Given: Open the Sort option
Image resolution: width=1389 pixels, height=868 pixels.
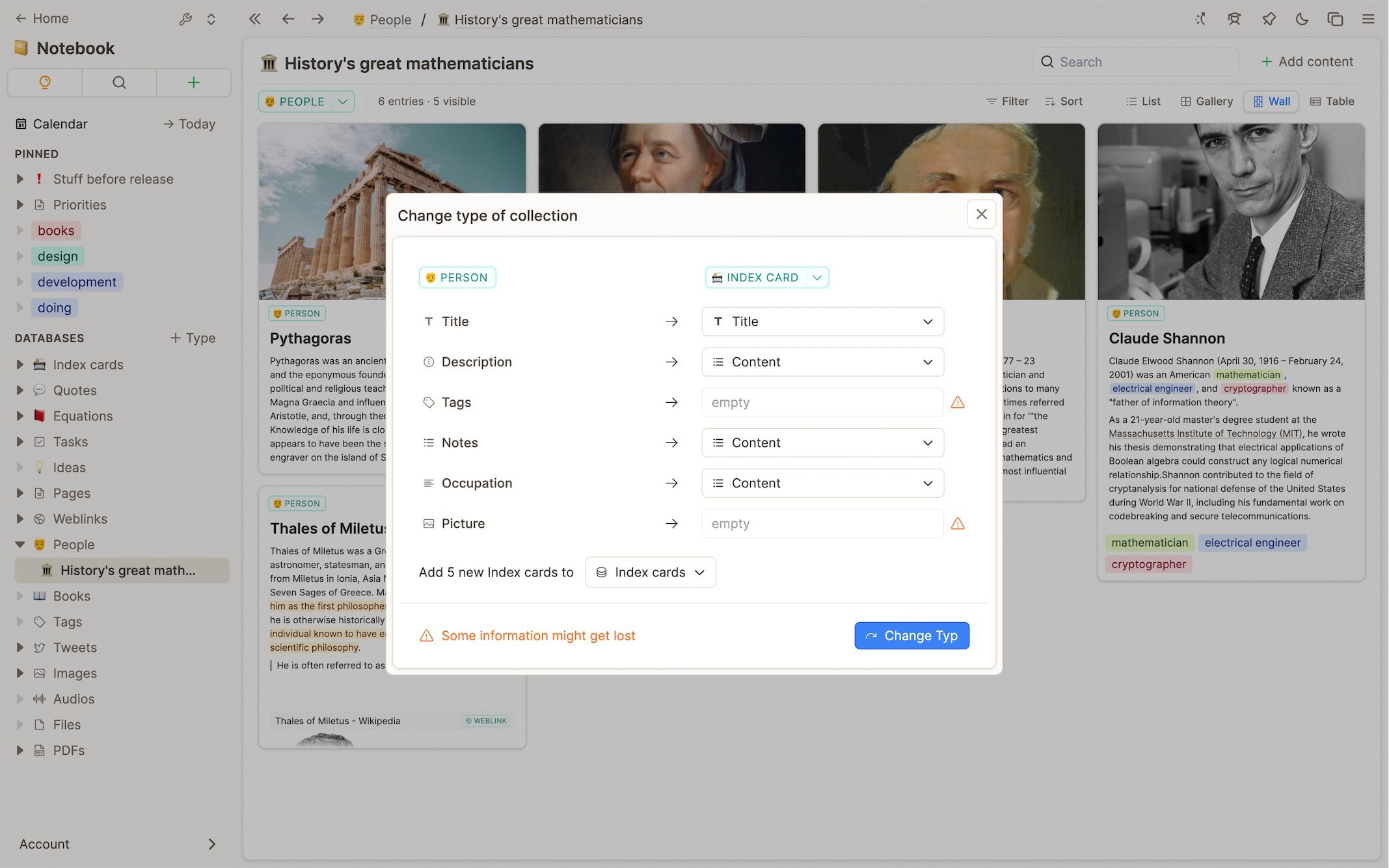Looking at the screenshot, I should pyautogui.click(x=1064, y=102).
